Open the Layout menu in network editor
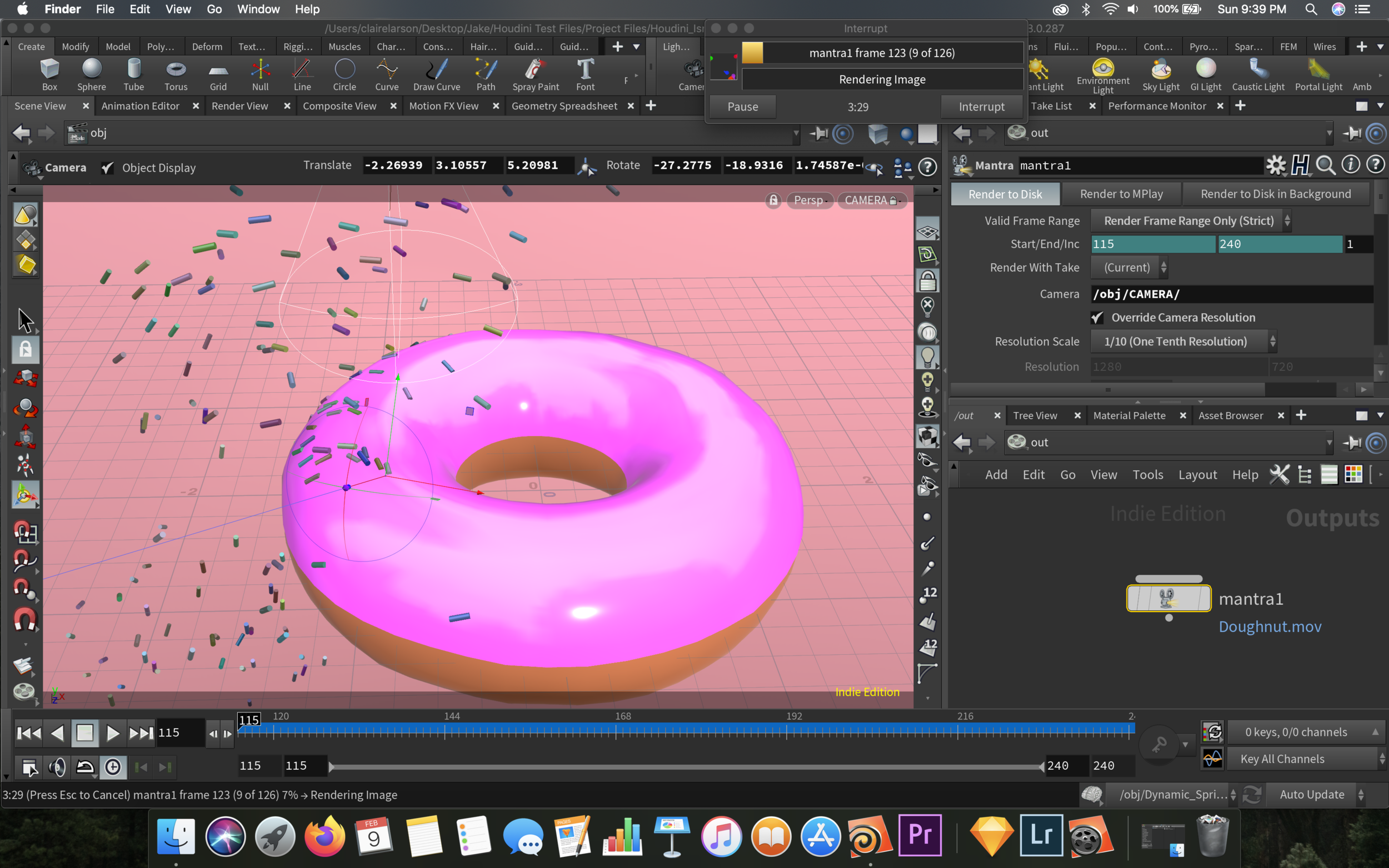The width and height of the screenshot is (1389, 868). [x=1197, y=475]
